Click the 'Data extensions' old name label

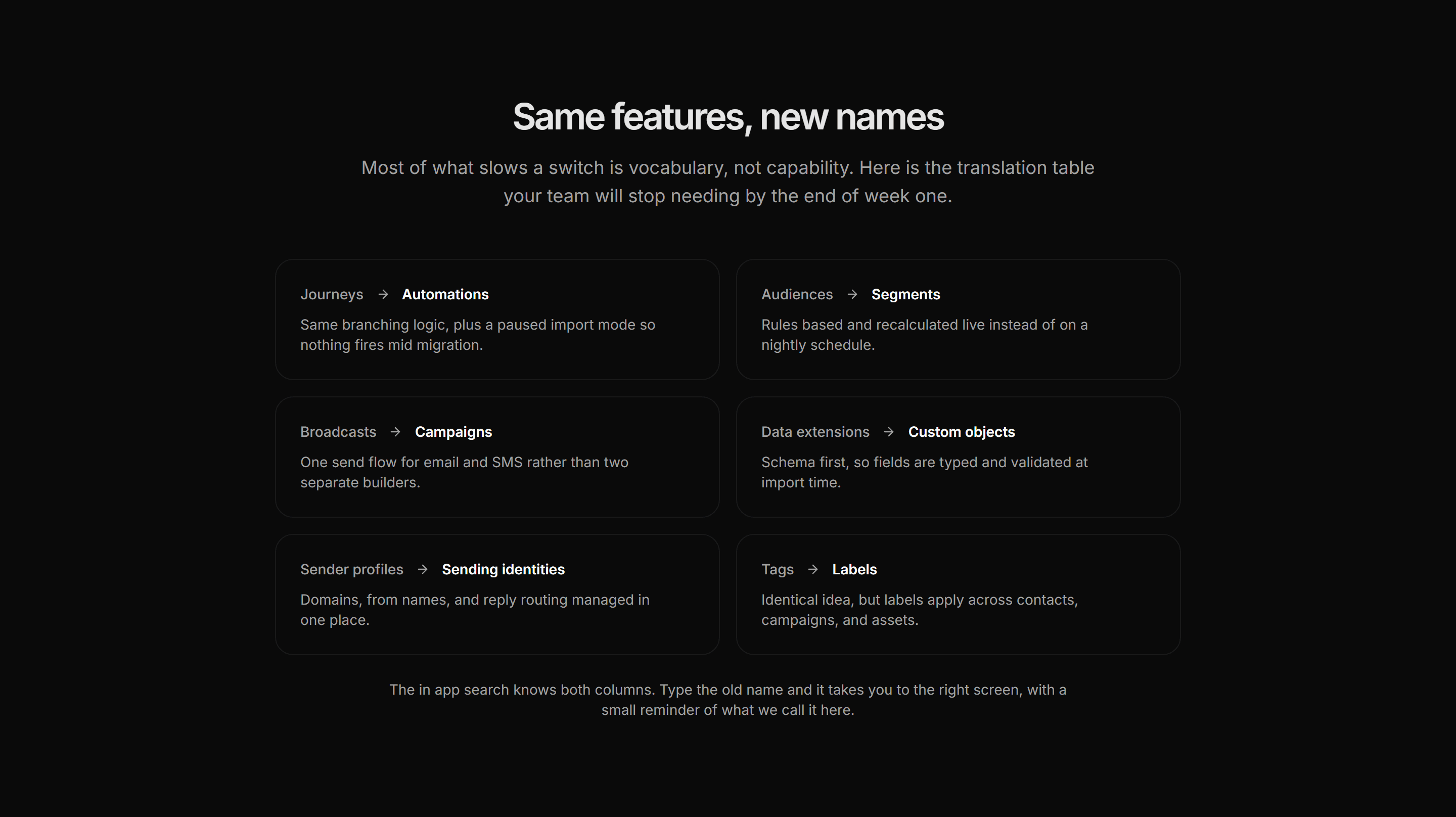[815, 432]
